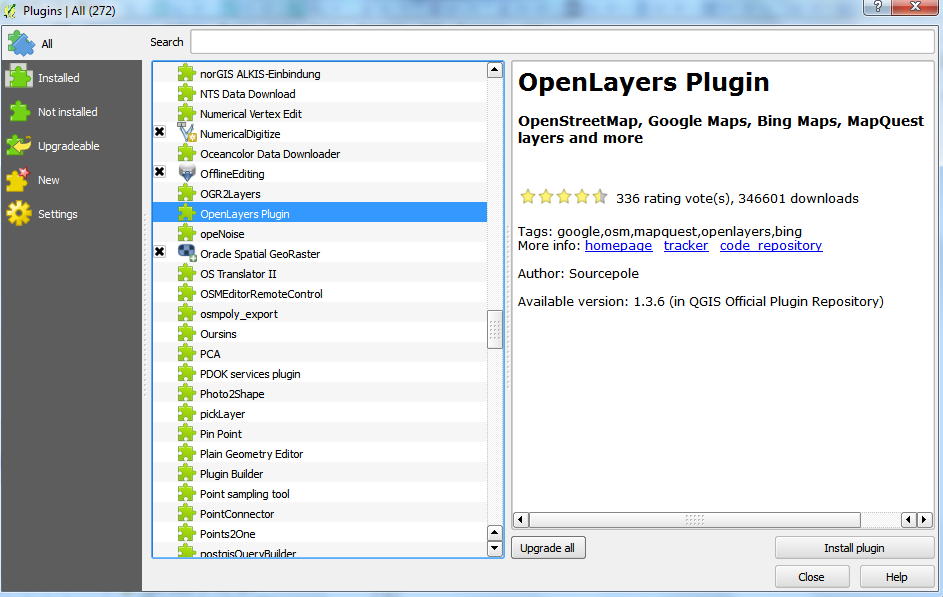Select the All plugins tab

coord(72,43)
